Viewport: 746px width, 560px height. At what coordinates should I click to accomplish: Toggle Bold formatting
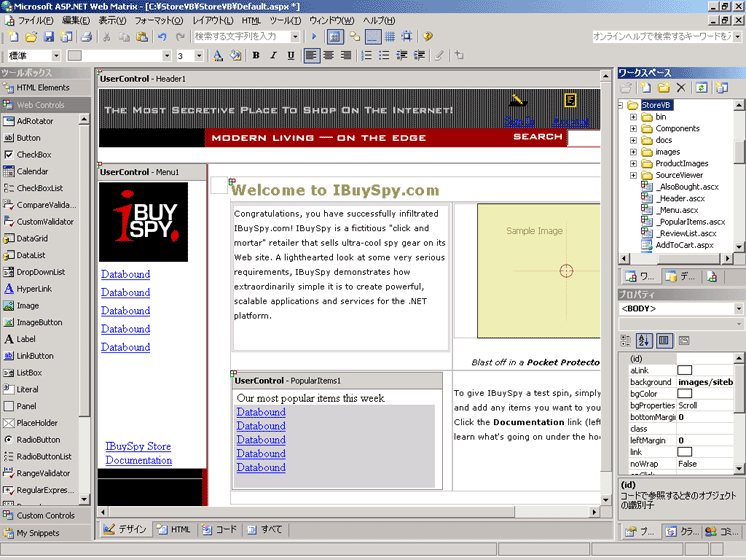pyautogui.click(x=256, y=56)
